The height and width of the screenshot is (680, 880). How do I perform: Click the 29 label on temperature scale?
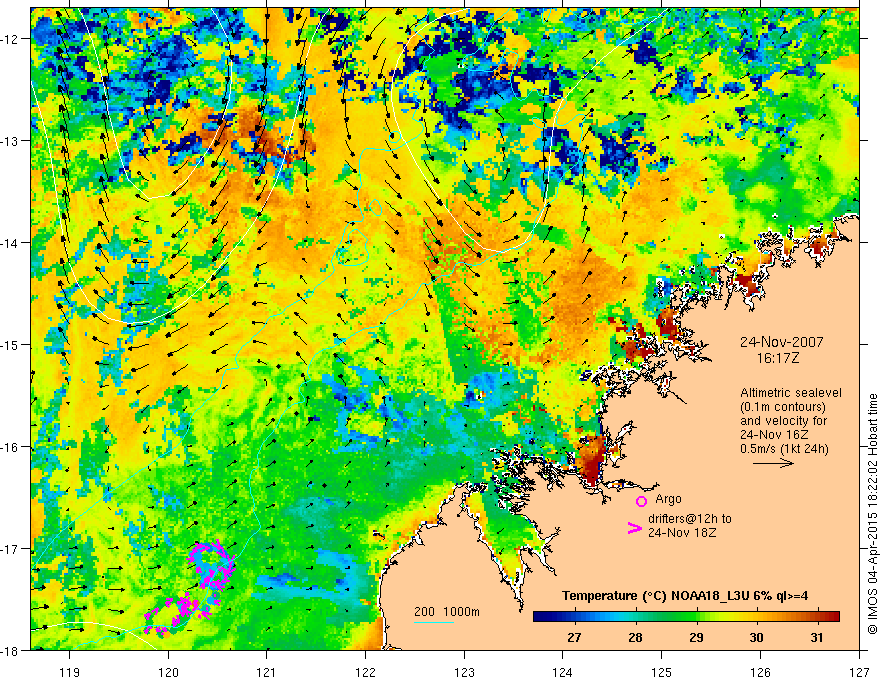696,637
